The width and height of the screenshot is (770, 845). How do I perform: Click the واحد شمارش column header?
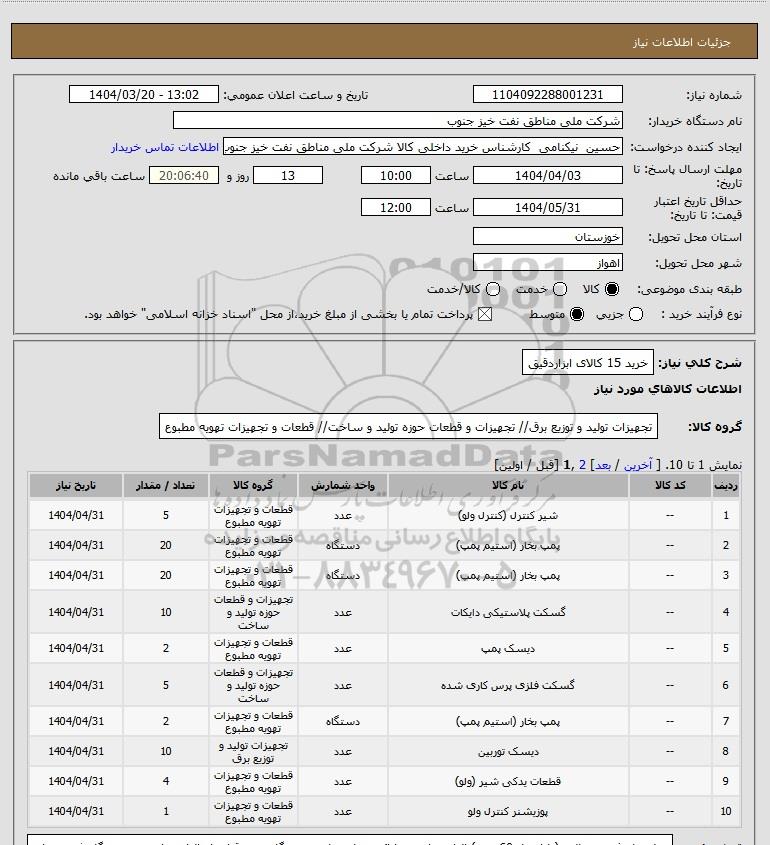[x=343, y=485]
